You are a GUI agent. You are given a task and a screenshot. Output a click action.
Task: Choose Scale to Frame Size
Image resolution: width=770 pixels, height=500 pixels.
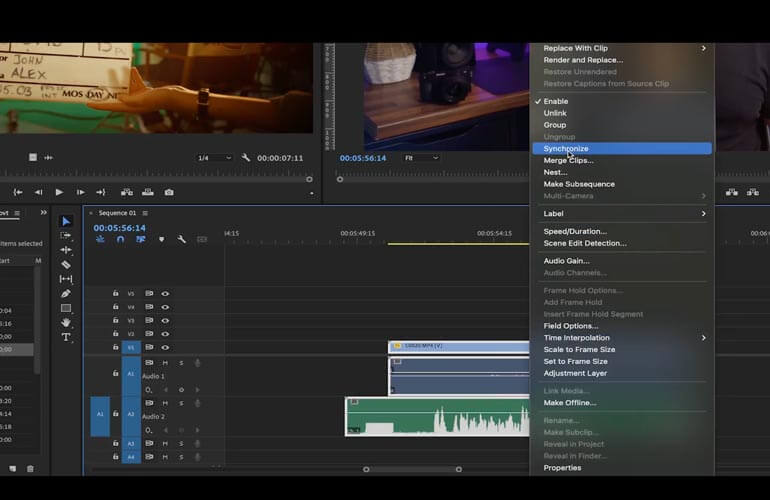[622, 350]
